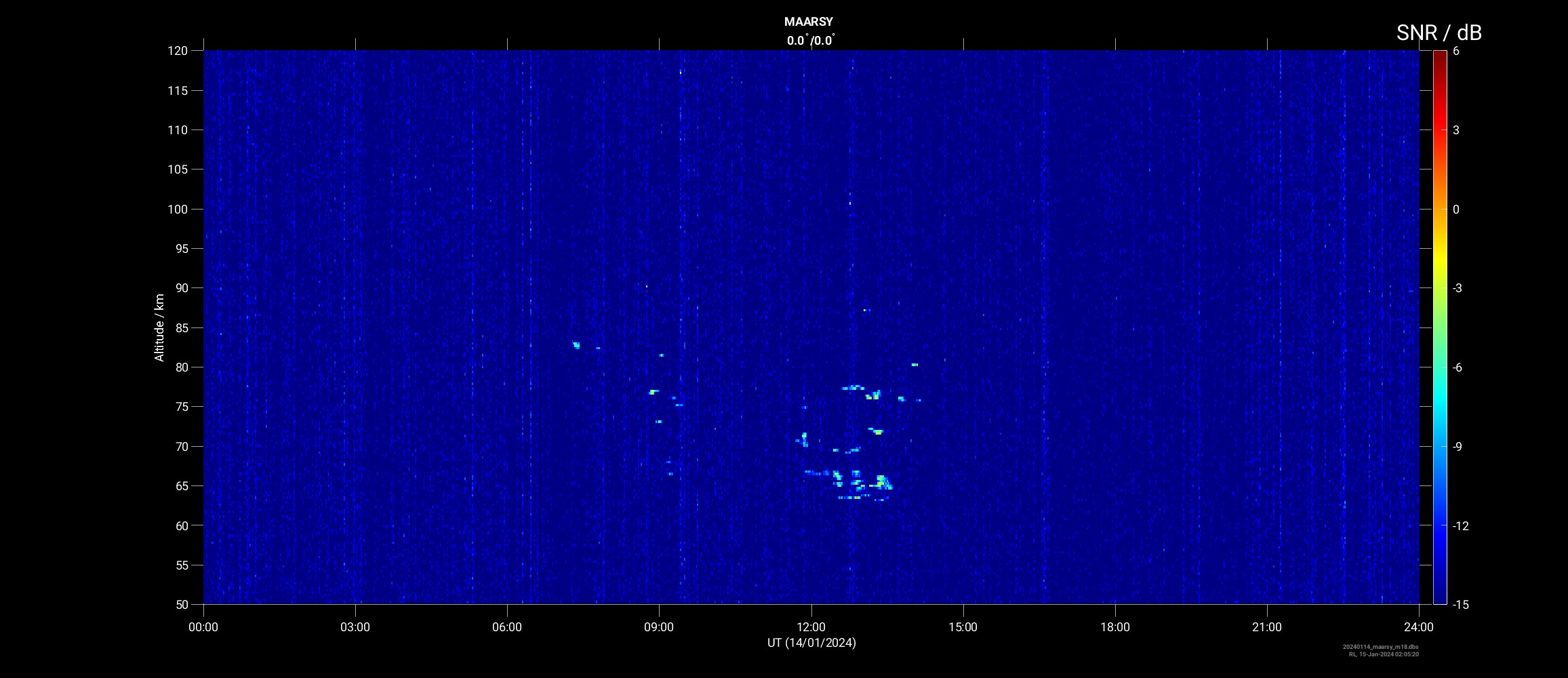Click the 55 km altitude tick label
The image size is (1568, 678).
[x=181, y=565]
